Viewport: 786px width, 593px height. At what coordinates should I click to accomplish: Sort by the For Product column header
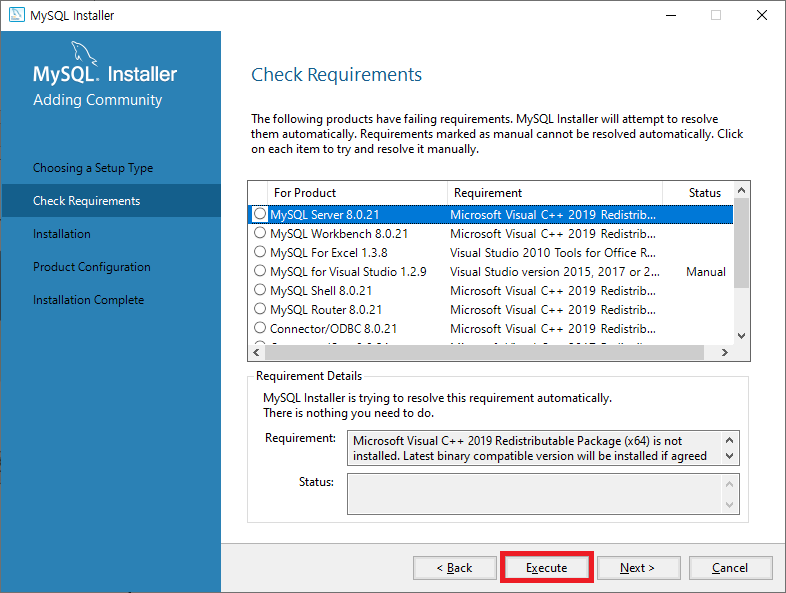click(x=357, y=193)
